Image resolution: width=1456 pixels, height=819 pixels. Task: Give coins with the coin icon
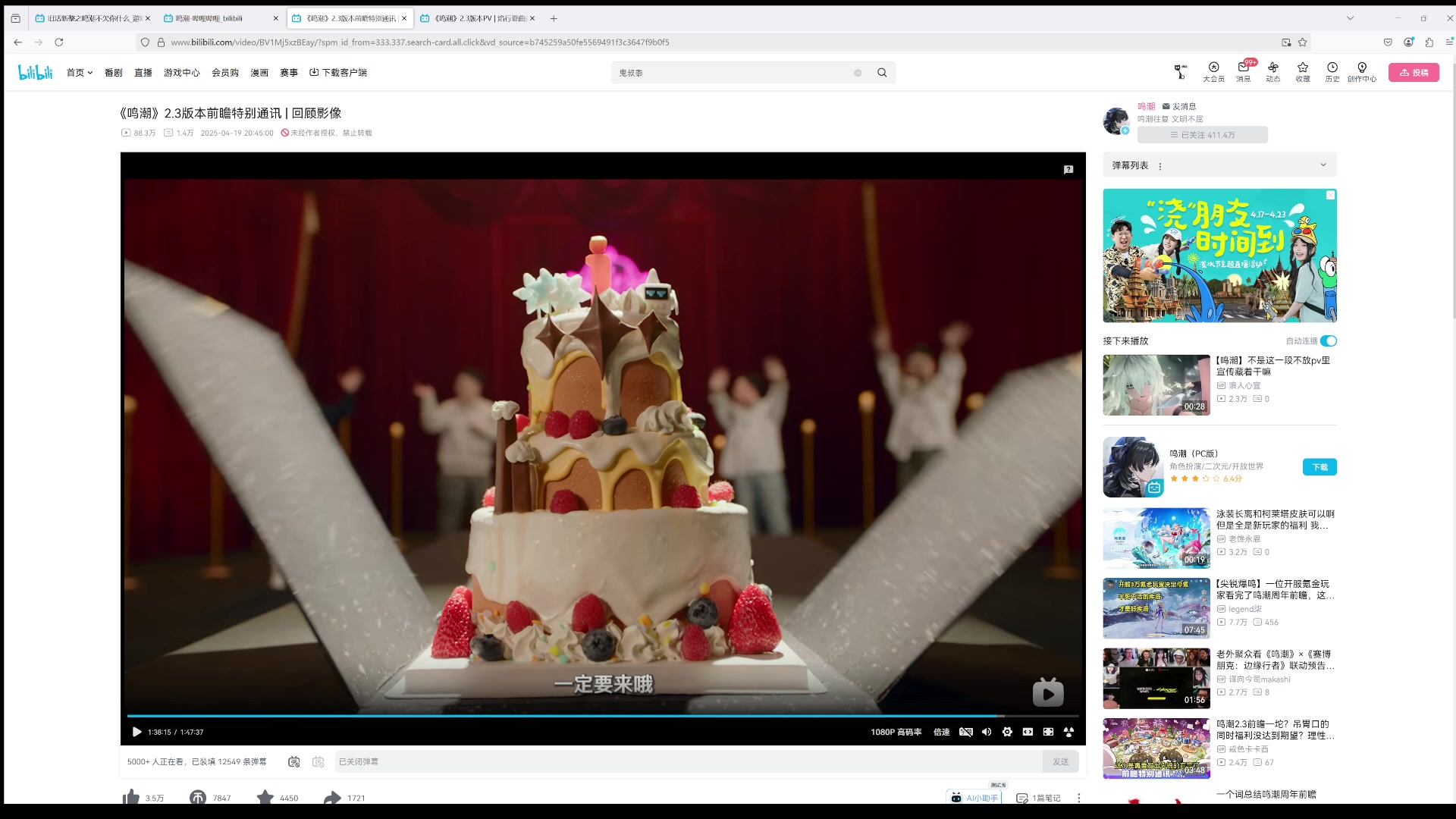[198, 797]
